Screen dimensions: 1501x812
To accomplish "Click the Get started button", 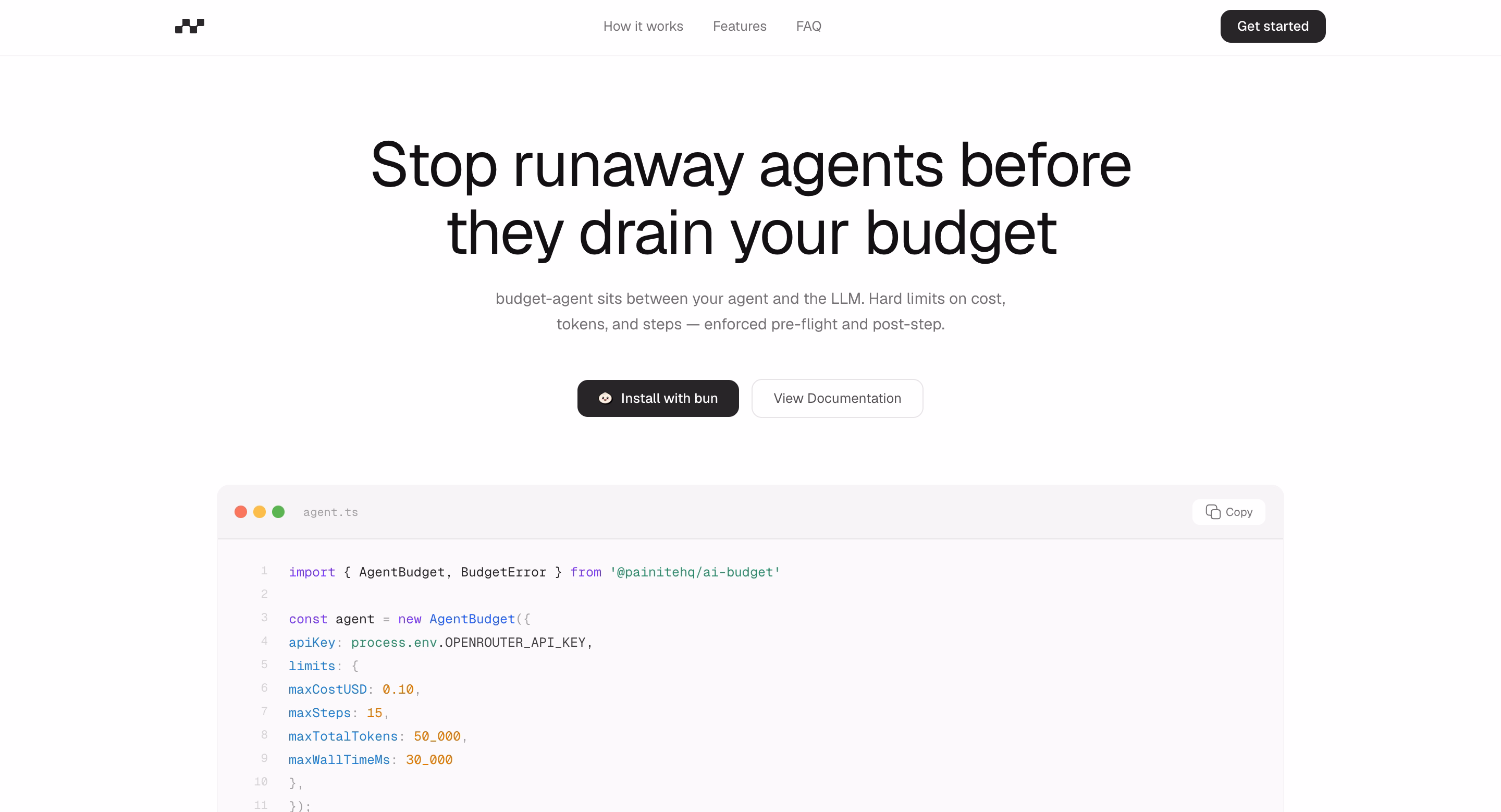I will coord(1273,26).
